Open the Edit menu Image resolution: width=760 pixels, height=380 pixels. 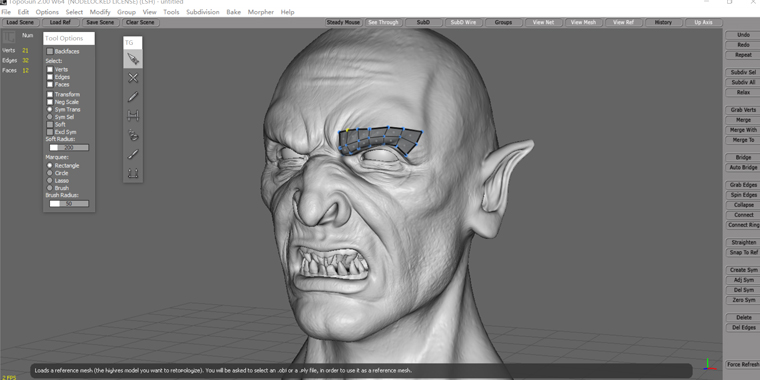tap(23, 12)
